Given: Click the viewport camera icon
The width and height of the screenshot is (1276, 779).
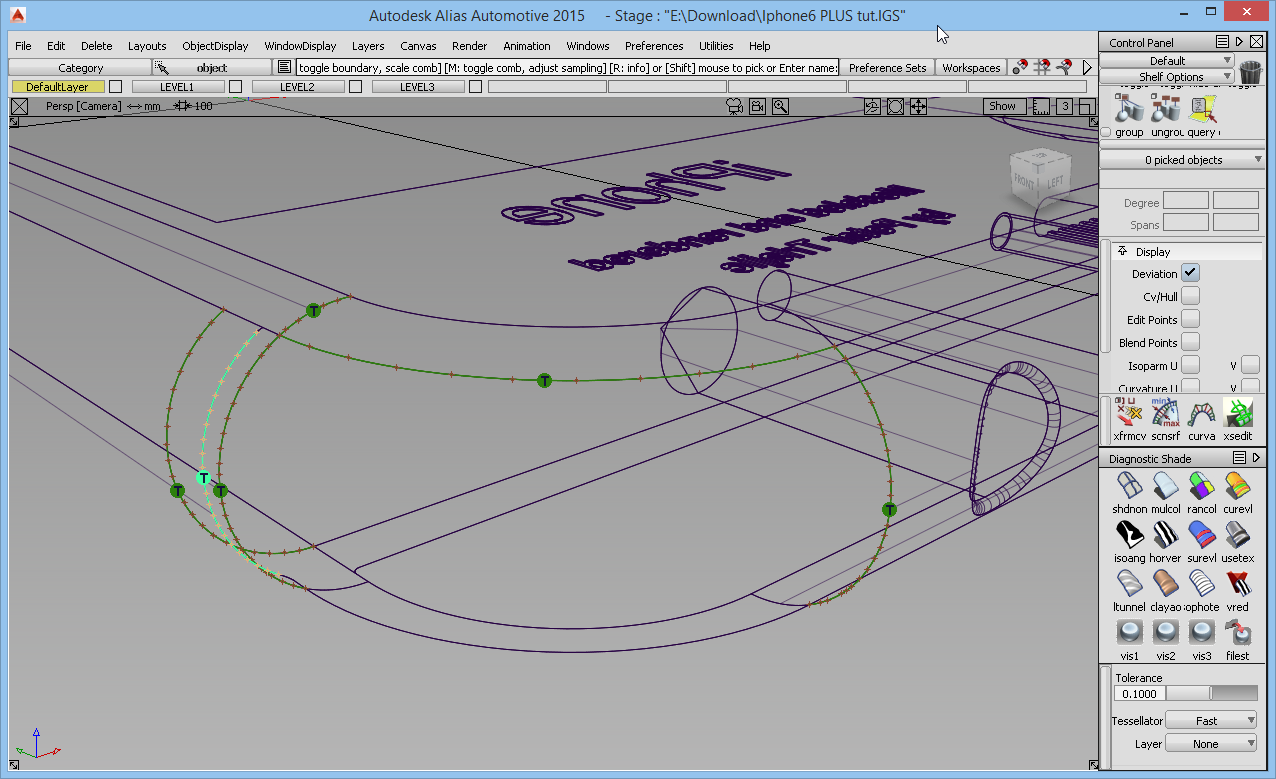Looking at the screenshot, I should (759, 106).
